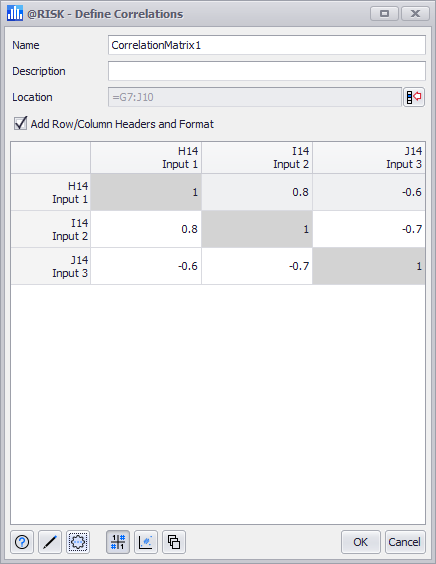This screenshot has height=564, width=436.
Task: Select the H14 Input 1 column header
Action: coord(146,158)
